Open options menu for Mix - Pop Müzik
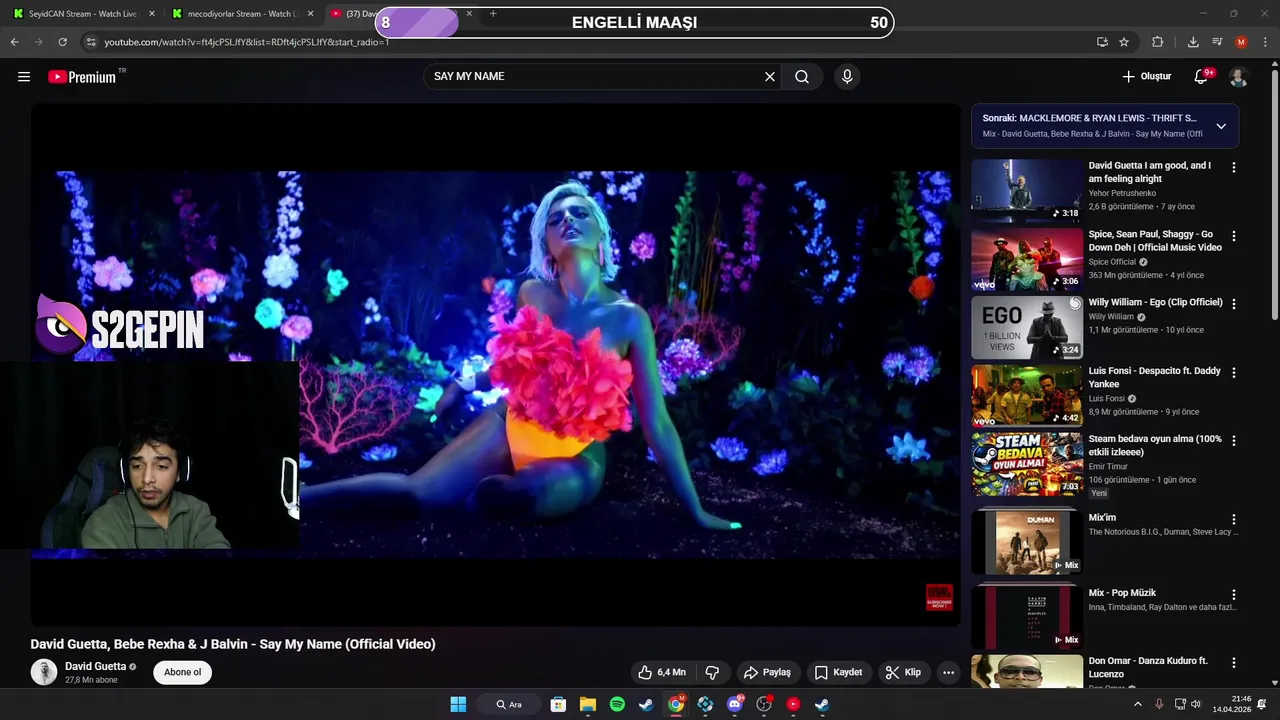1280x720 pixels. 1233,595
